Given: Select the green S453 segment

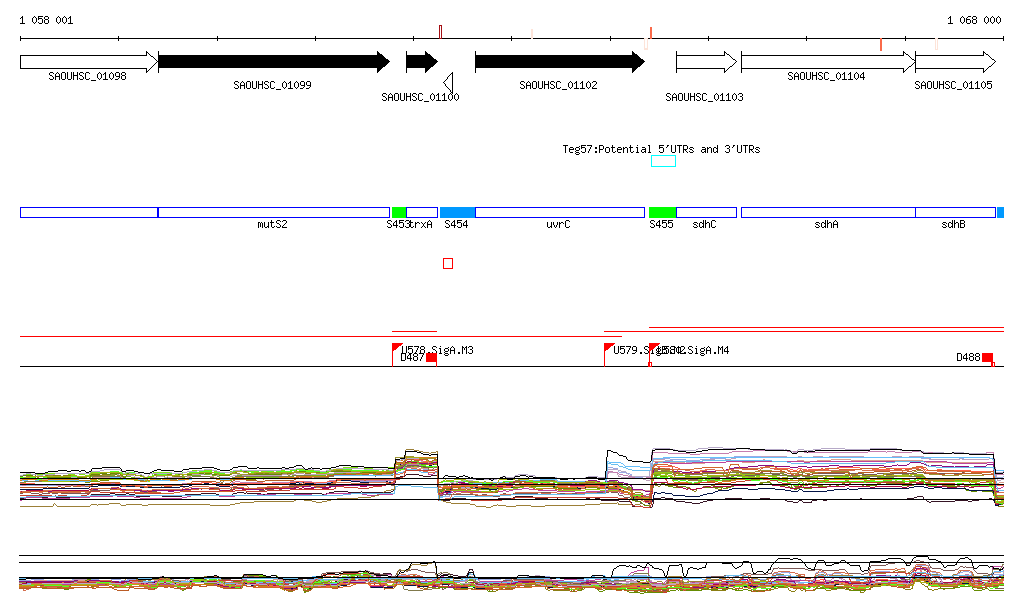Looking at the screenshot, I should (x=399, y=212).
